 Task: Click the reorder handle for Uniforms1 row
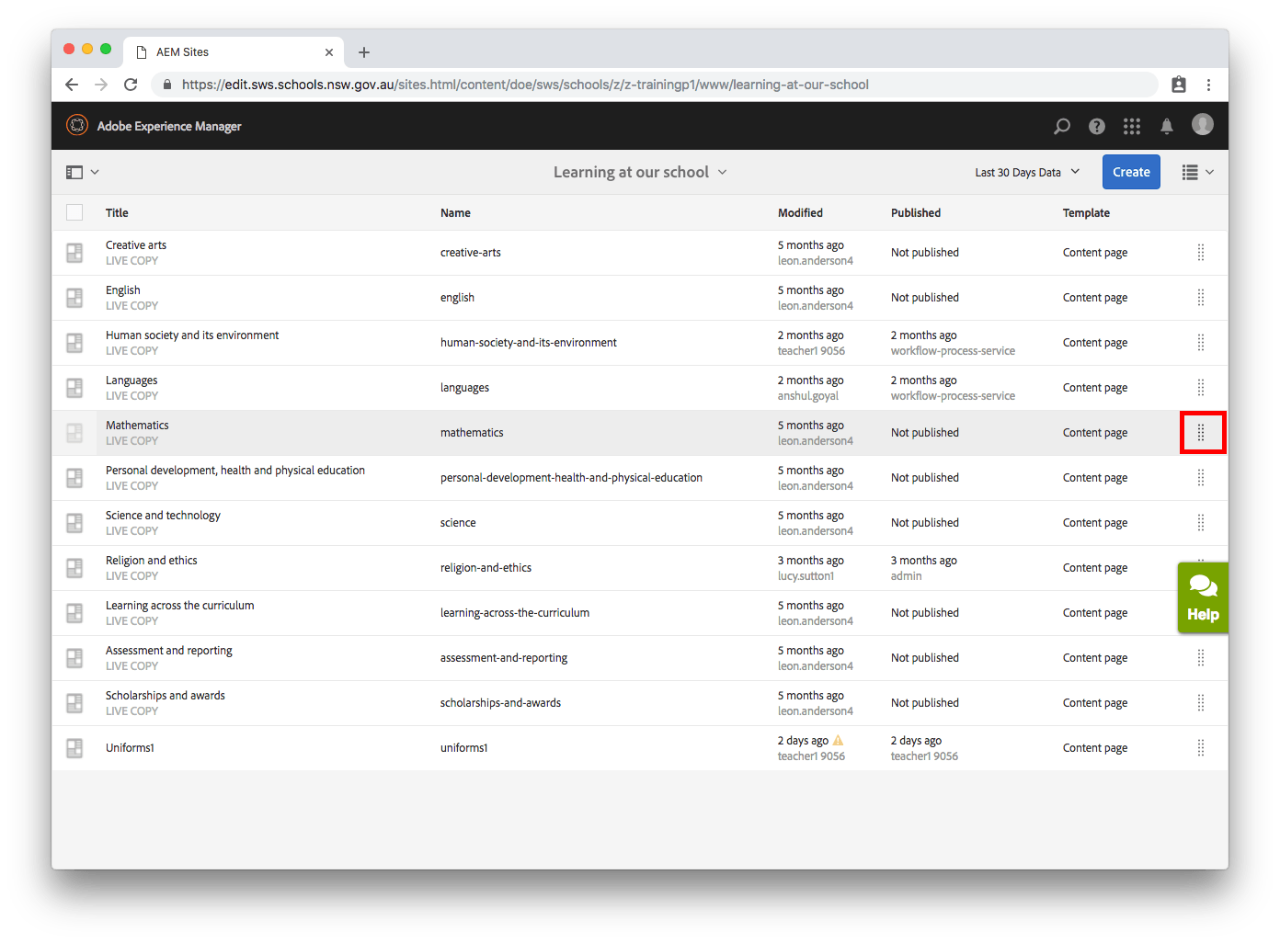point(1201,748)
